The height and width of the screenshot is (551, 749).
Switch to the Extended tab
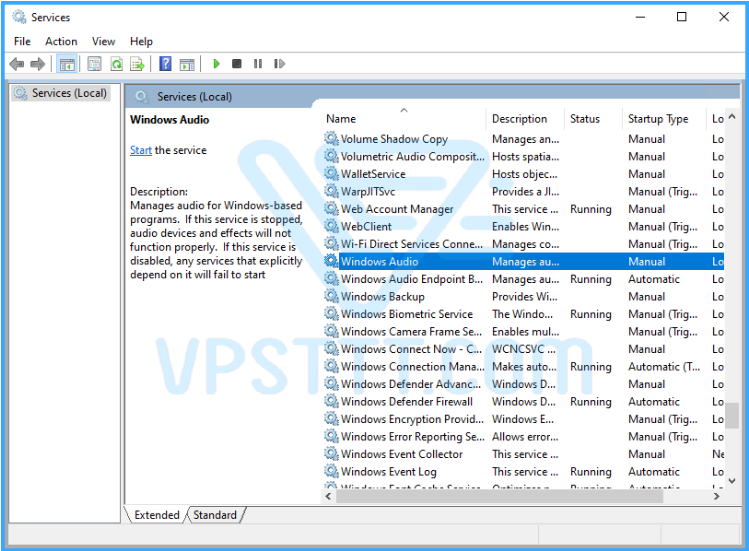(156, 515)
